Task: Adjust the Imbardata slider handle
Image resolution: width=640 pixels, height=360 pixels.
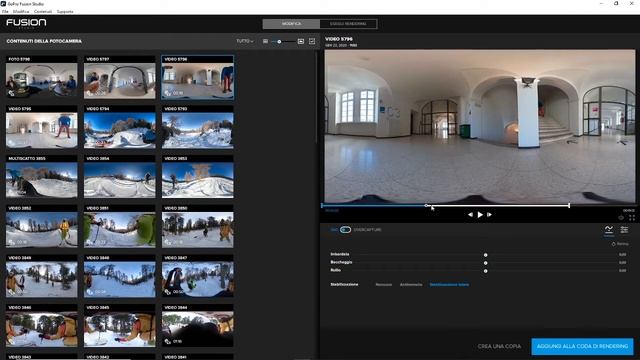Action: pos(485,255)
